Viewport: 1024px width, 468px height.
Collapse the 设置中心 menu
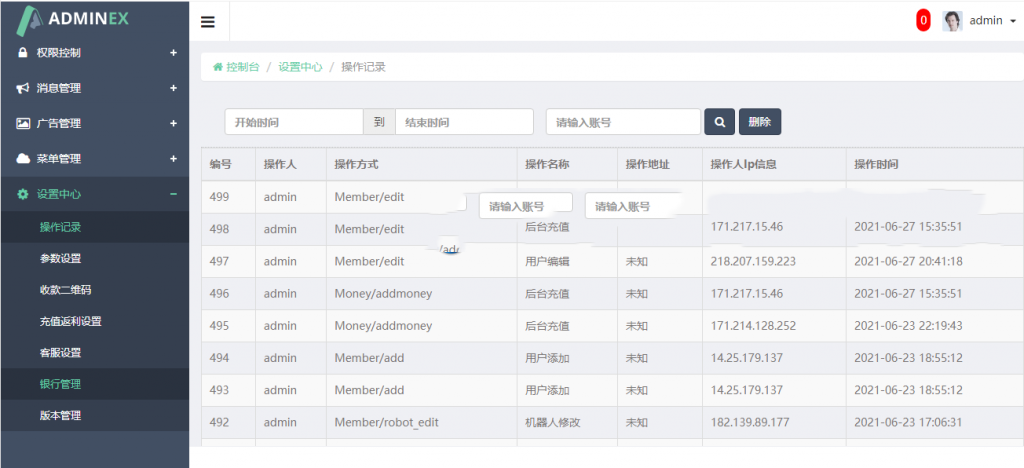click(x=173, y=194)
